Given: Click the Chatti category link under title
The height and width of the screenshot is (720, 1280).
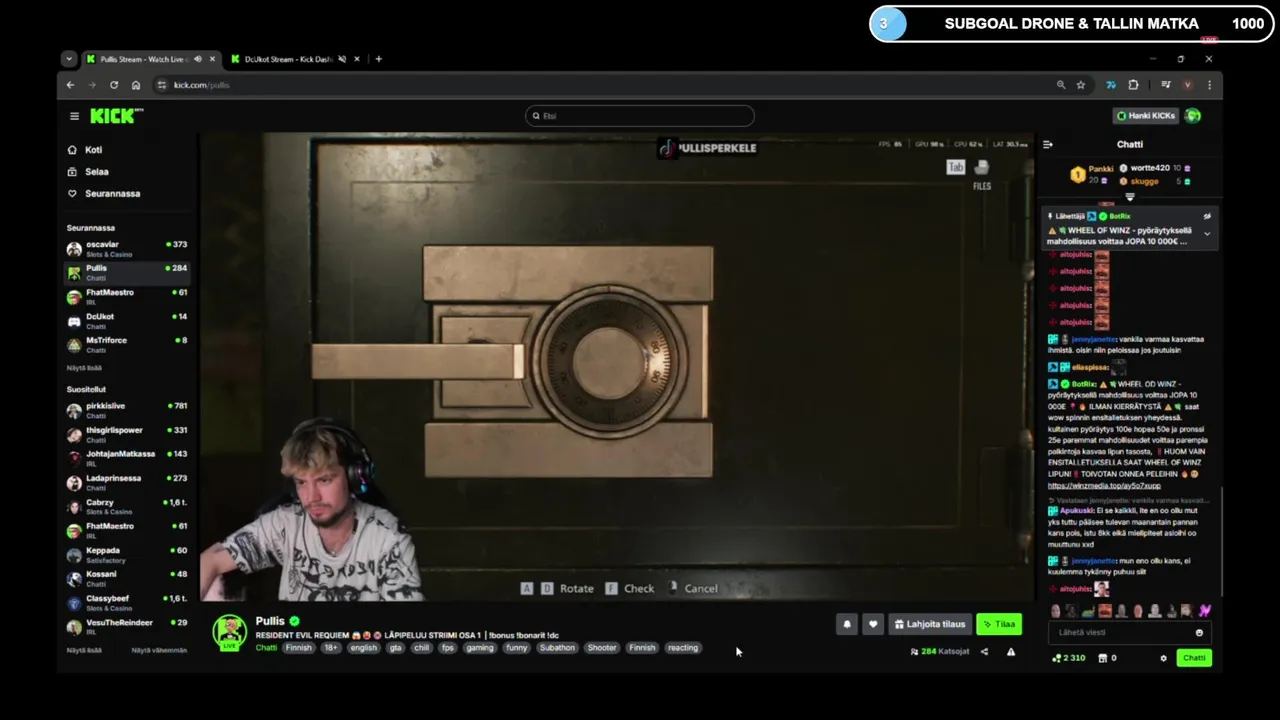Looking at the screenshot, I should point(266,648).
